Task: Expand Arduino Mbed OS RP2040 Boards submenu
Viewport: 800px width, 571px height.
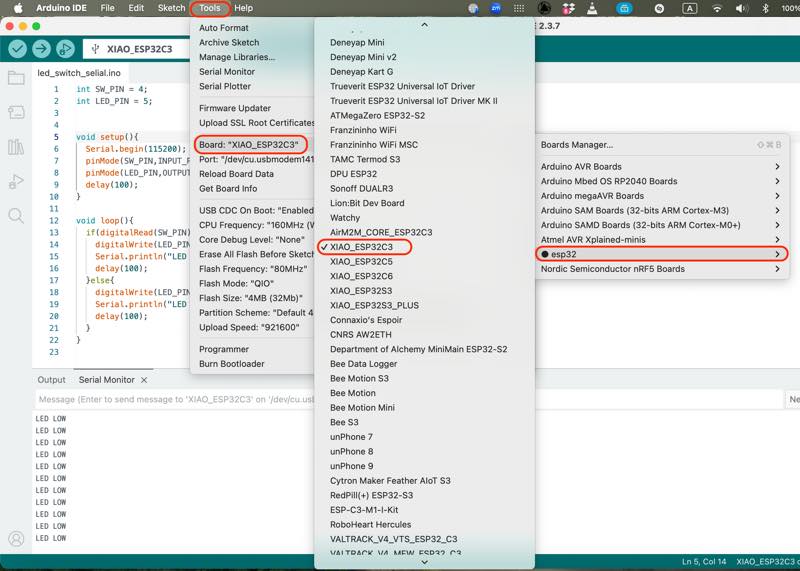Action: [662, 181]
